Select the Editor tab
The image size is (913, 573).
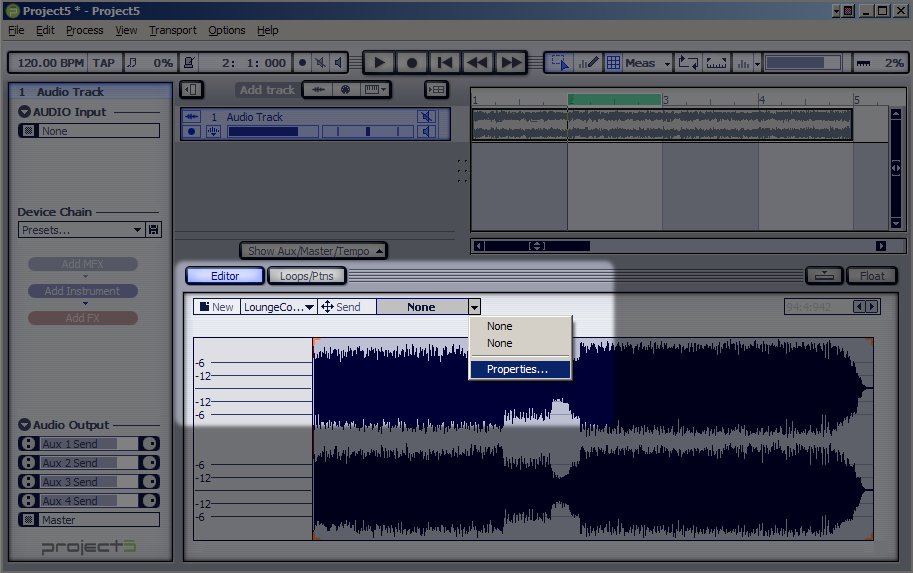225,276
